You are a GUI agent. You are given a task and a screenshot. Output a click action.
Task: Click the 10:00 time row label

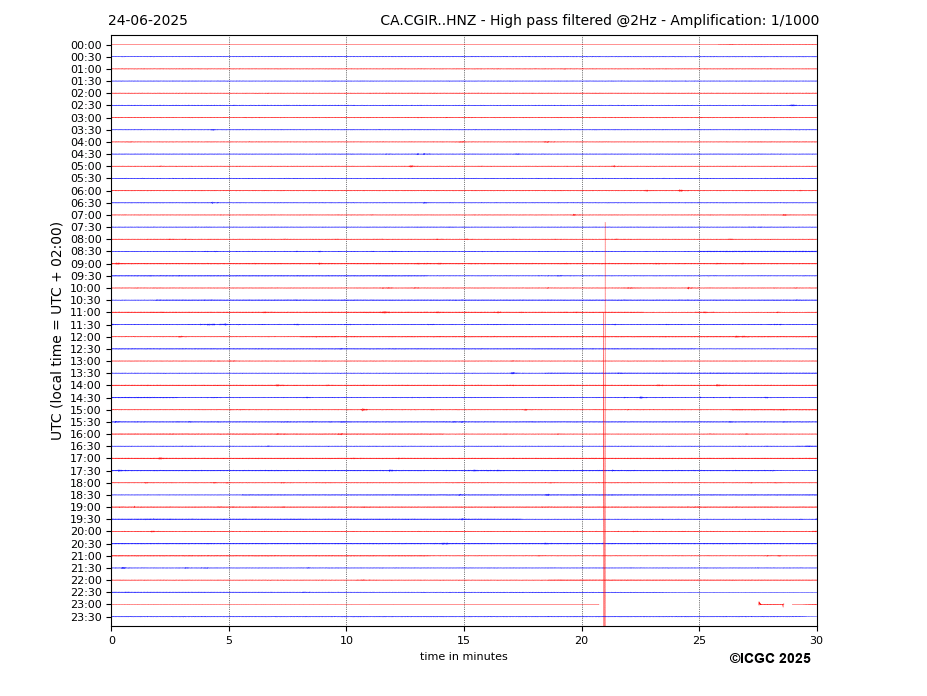click(x=86, y=289)
